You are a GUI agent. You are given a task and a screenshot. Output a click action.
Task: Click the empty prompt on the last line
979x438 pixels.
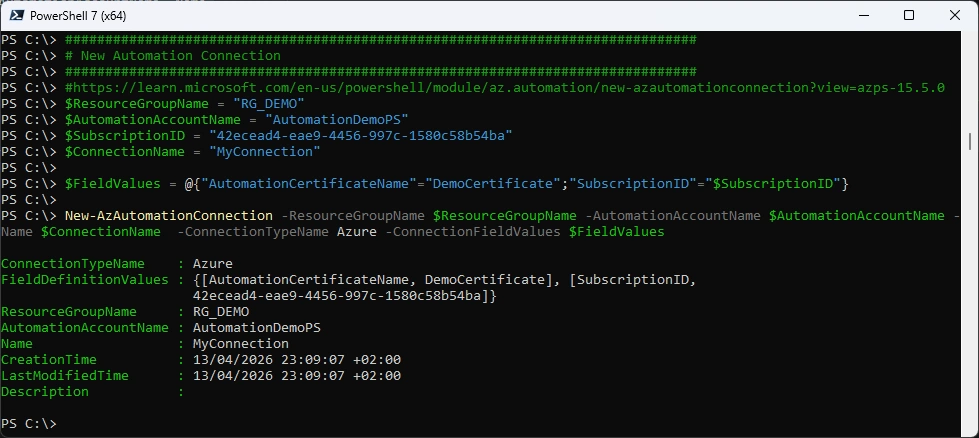(70, 424)
